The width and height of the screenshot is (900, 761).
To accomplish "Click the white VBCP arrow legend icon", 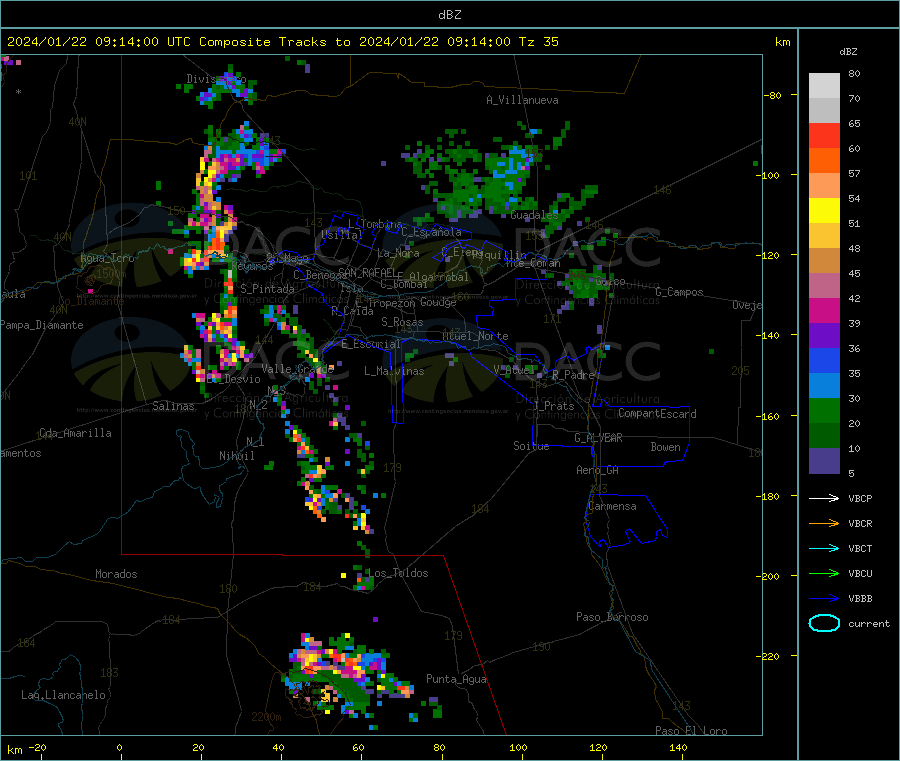I will [x=824, y=498].
